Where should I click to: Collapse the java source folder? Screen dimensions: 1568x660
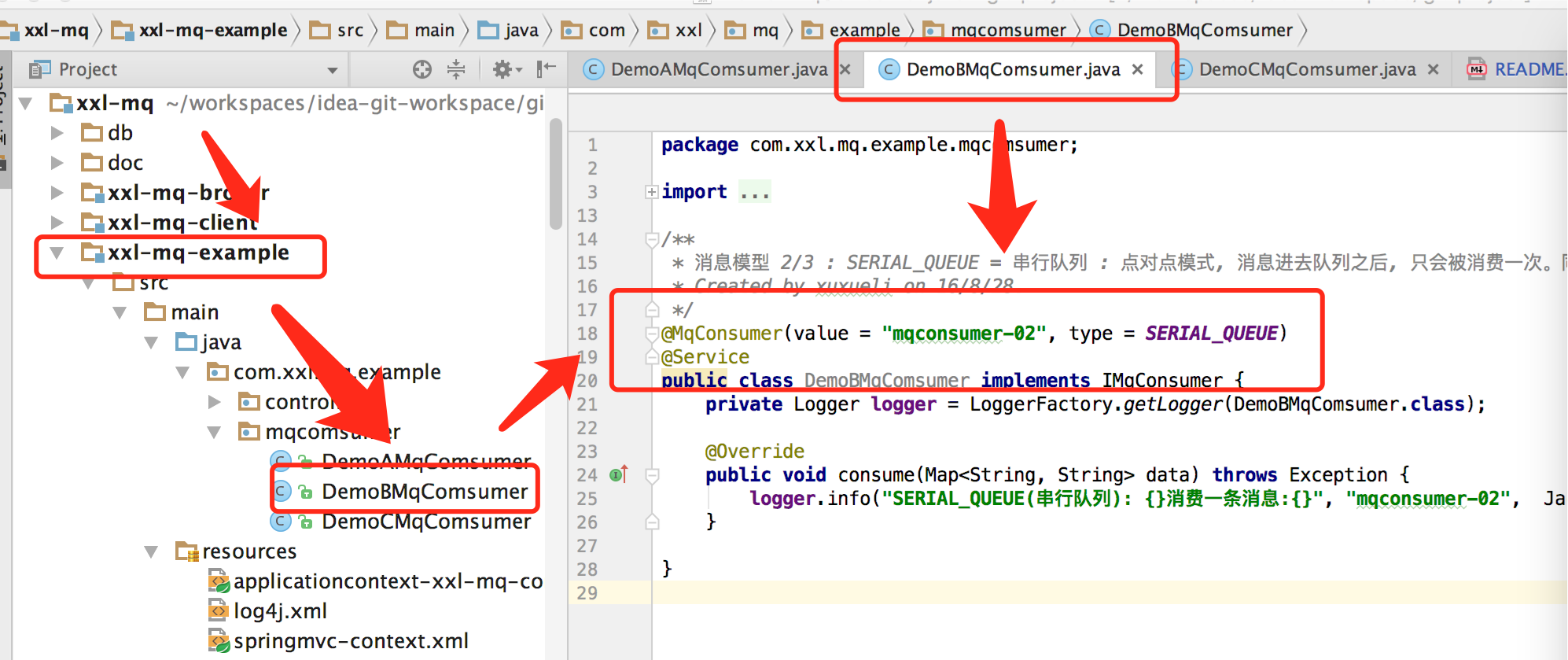pyautogui.click(x=151, y=342)
